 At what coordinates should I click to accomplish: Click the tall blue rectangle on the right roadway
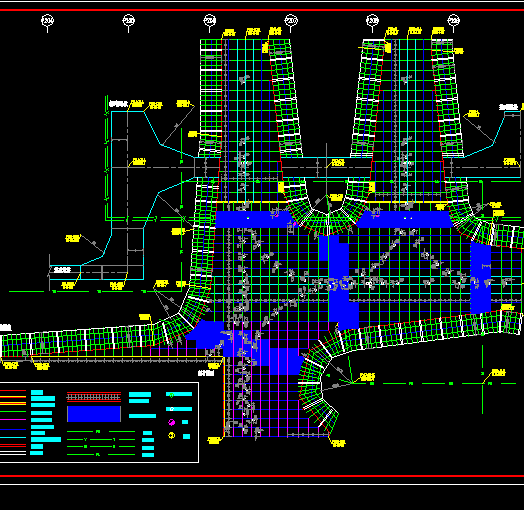[x=481, y=278]
